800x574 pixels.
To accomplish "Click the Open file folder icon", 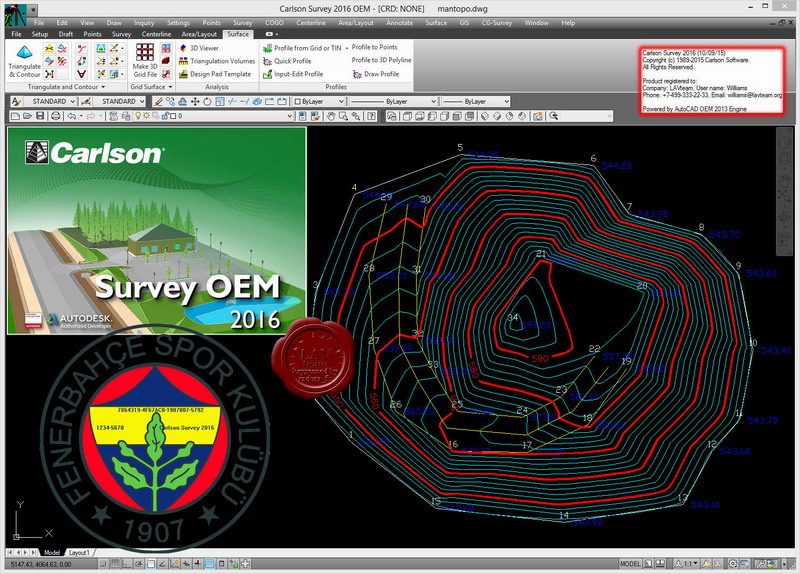I will [28, 116].
